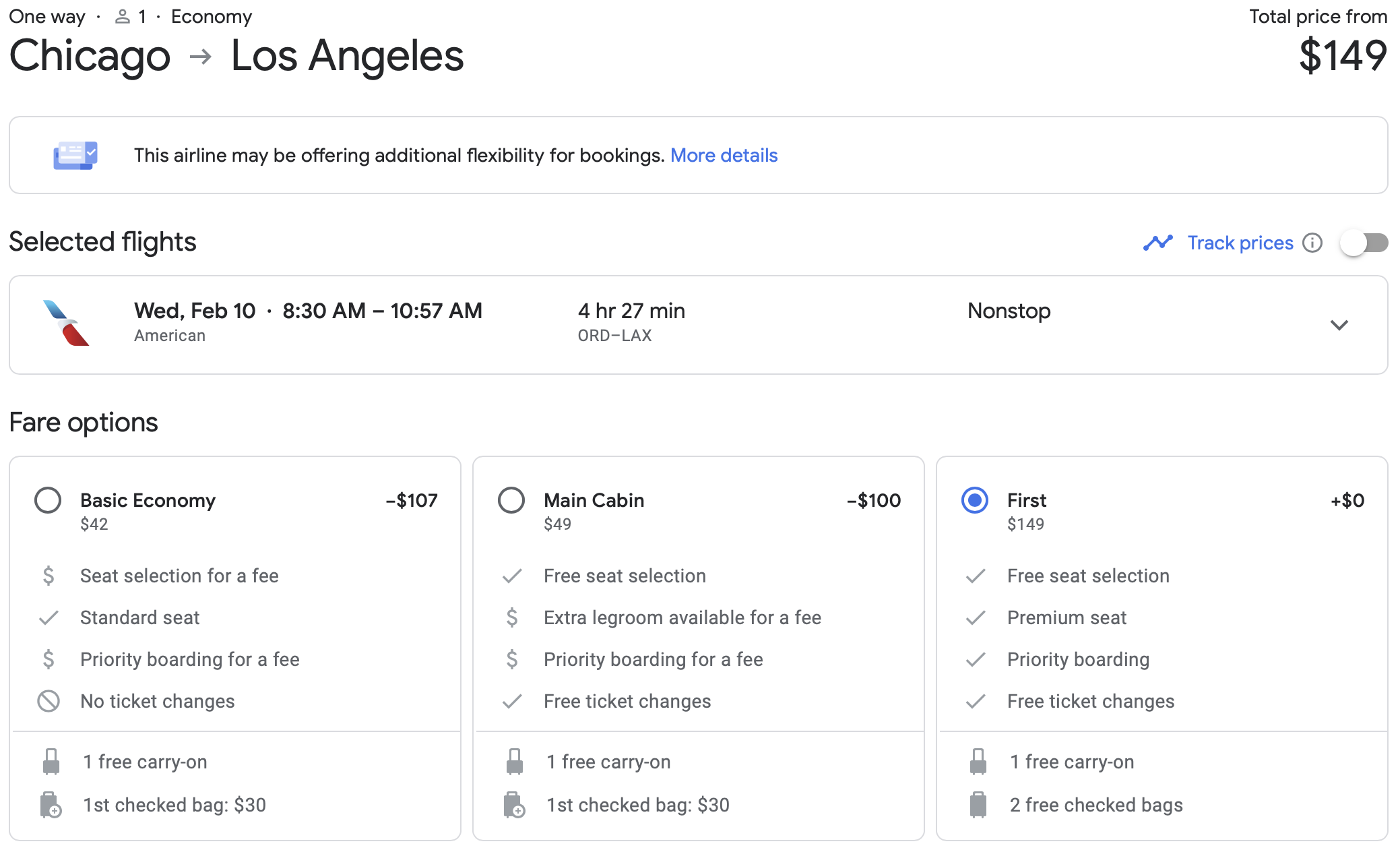Click the two free checked bags icon under First
The height and width of the screenshot is (852, 1400).
(x=976, y=804)
